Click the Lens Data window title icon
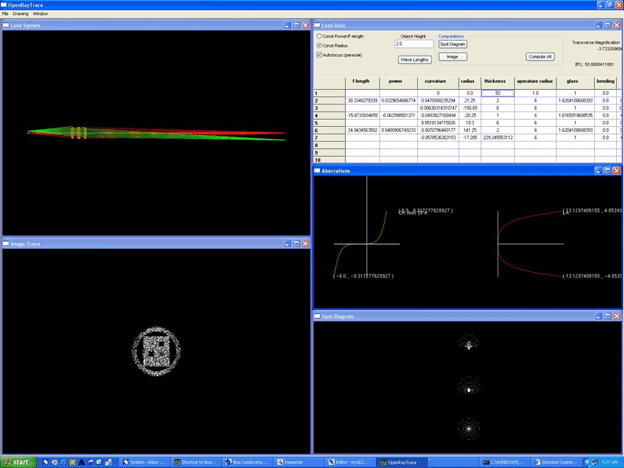Screen dimensions: 624x468 point(317,25)
